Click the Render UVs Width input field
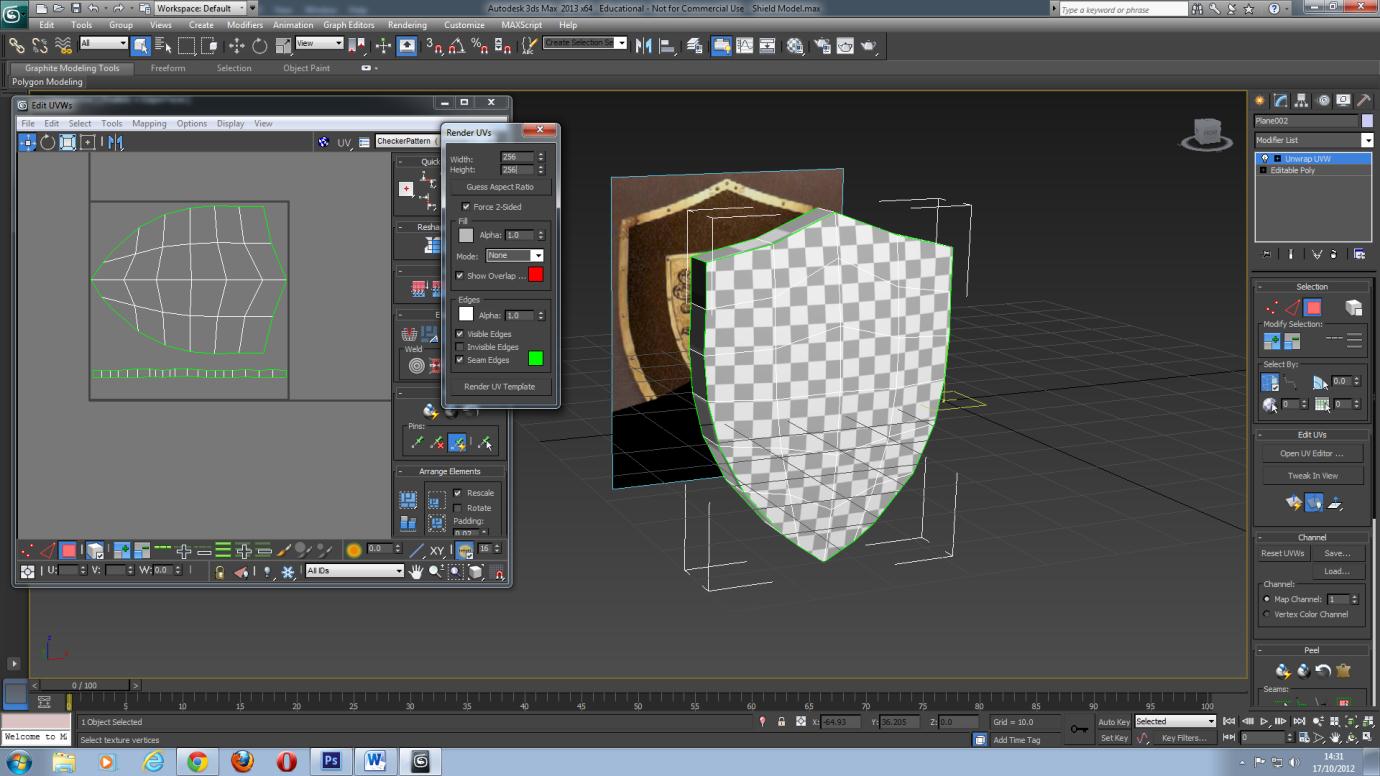Image resolution: width=1380 pixels, height=776 pixels. [x=518, y=158]
